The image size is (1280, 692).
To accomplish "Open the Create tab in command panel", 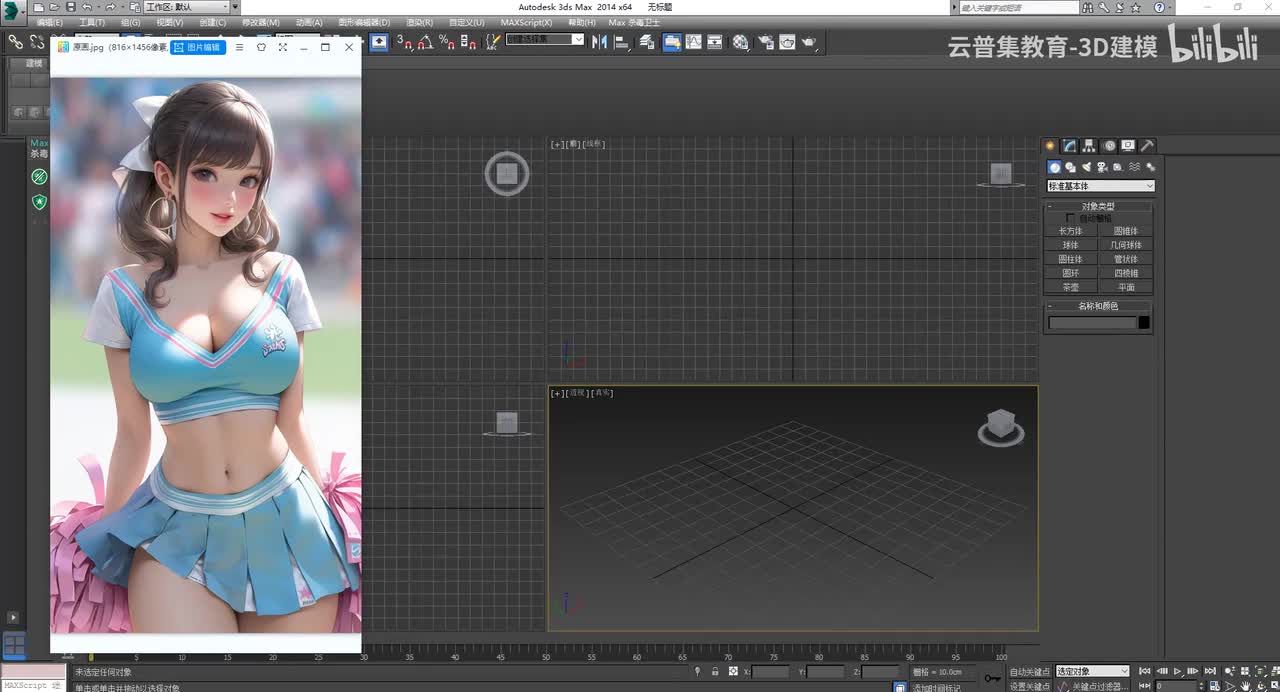I will (1050, 146).
